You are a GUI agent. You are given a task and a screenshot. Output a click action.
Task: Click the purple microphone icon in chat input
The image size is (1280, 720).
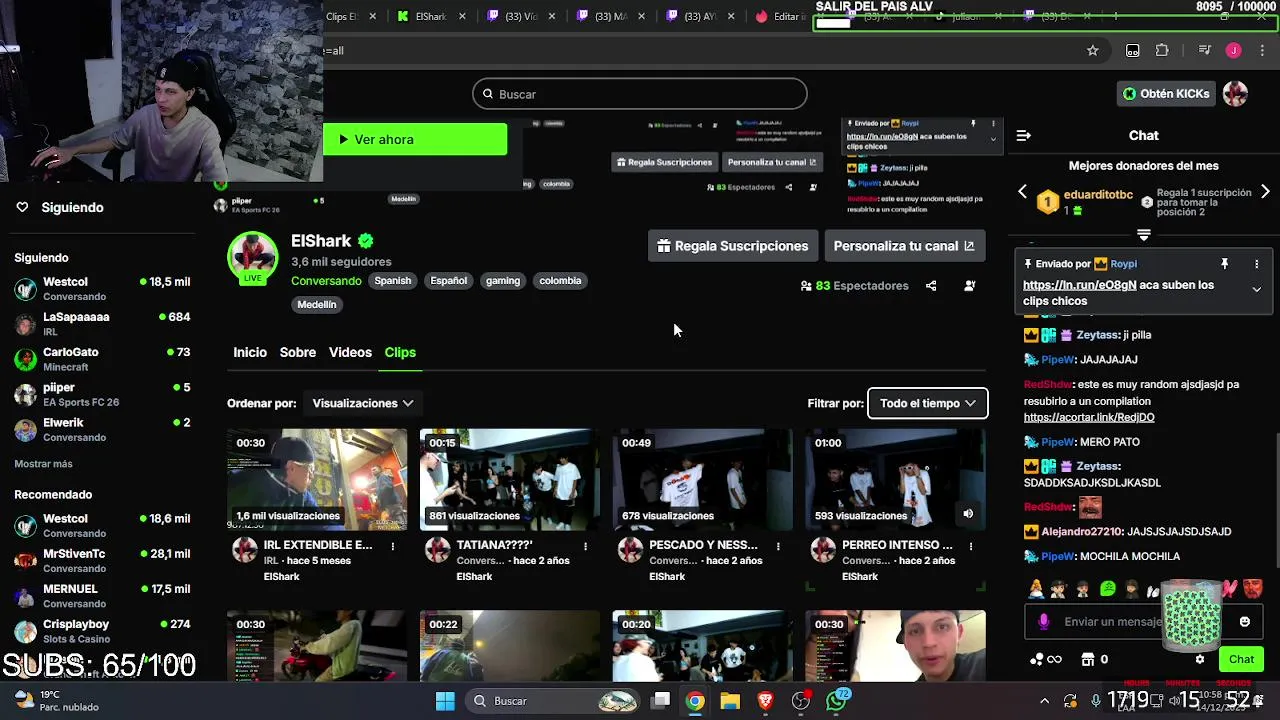point(1044,622)
